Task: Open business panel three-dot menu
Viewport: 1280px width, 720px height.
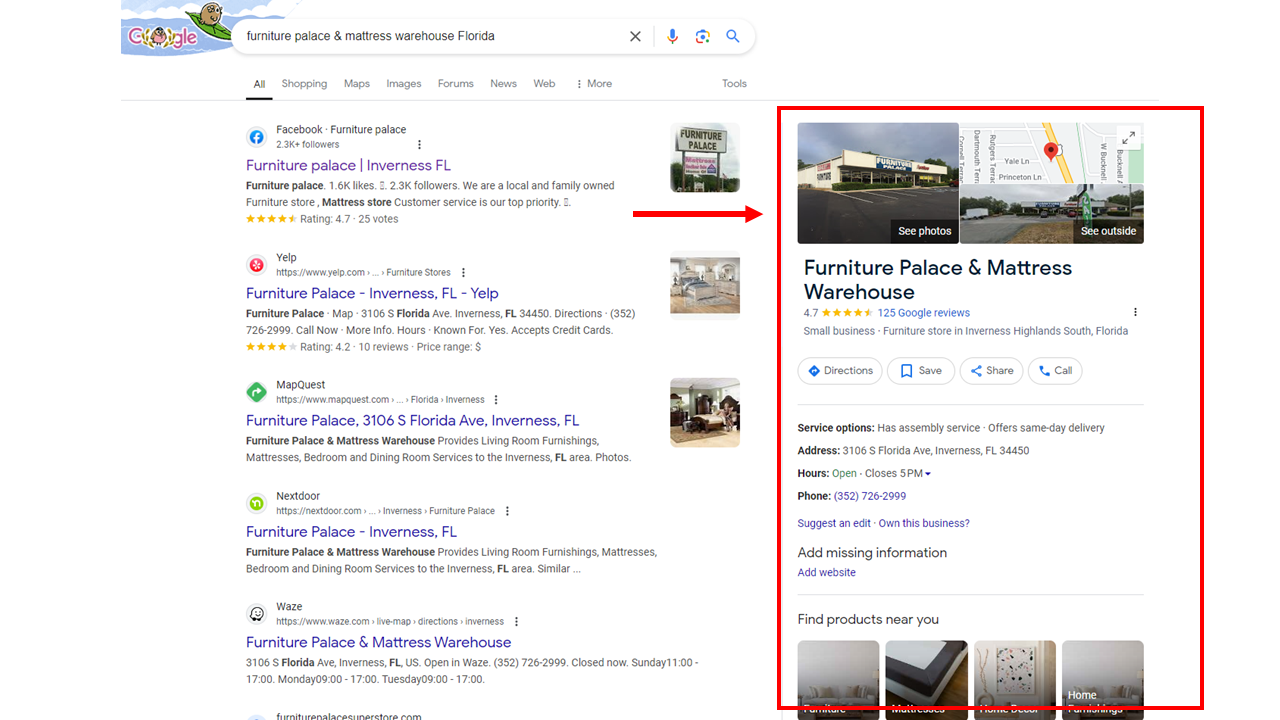Action: (x=1135, y=313)
